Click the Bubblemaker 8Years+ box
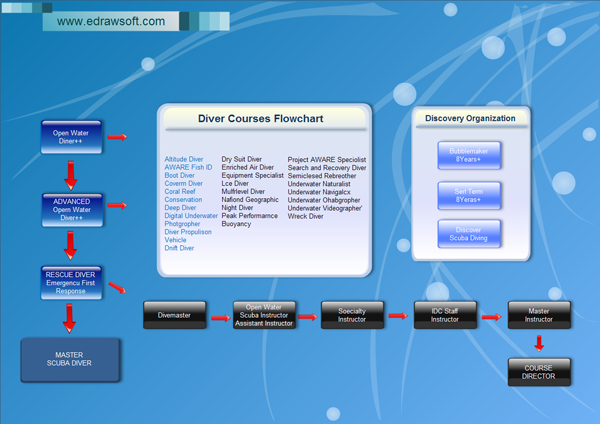The height and width of the screenshot is (424, 600). coord(469,155)
